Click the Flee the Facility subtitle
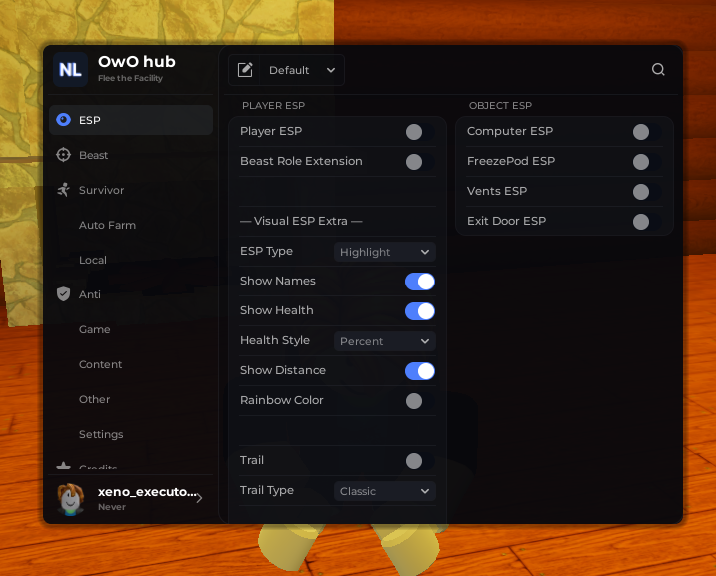 [130, 78]
